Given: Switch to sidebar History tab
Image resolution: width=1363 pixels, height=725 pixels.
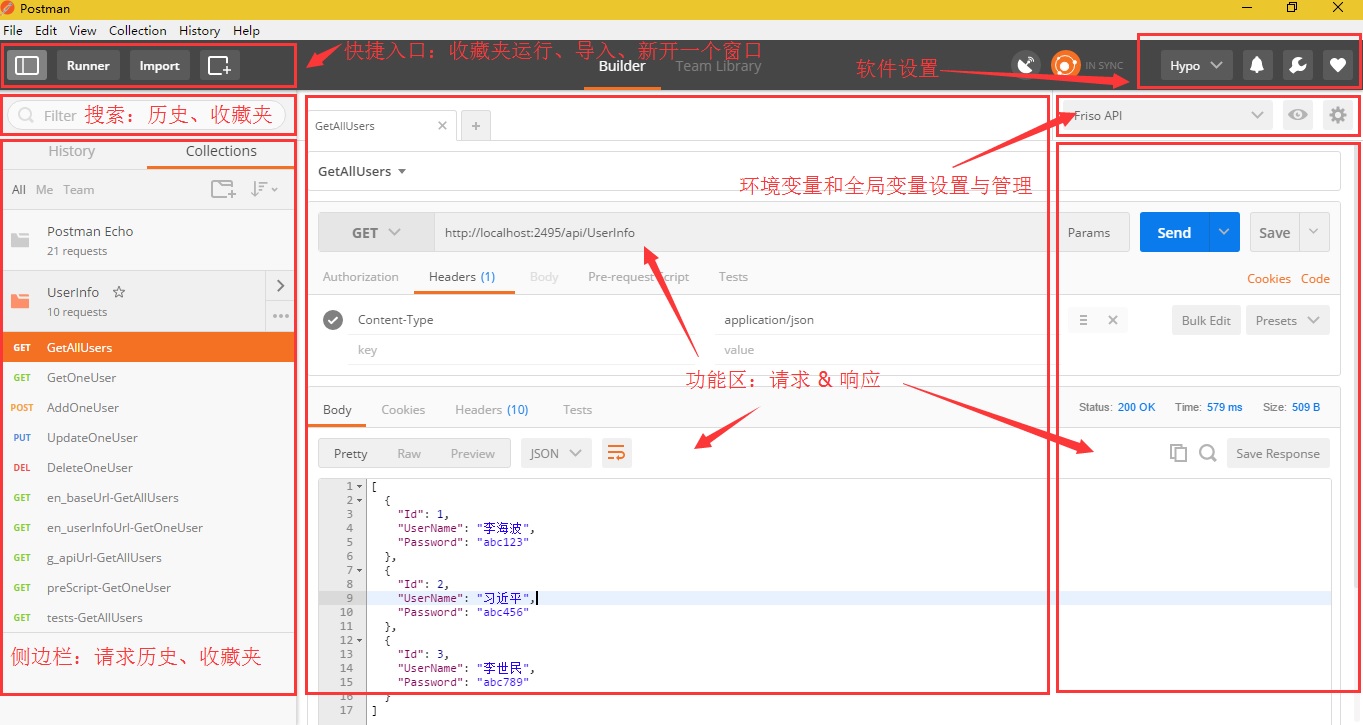Looking at the screenshot, I should [x=72, y=151].
